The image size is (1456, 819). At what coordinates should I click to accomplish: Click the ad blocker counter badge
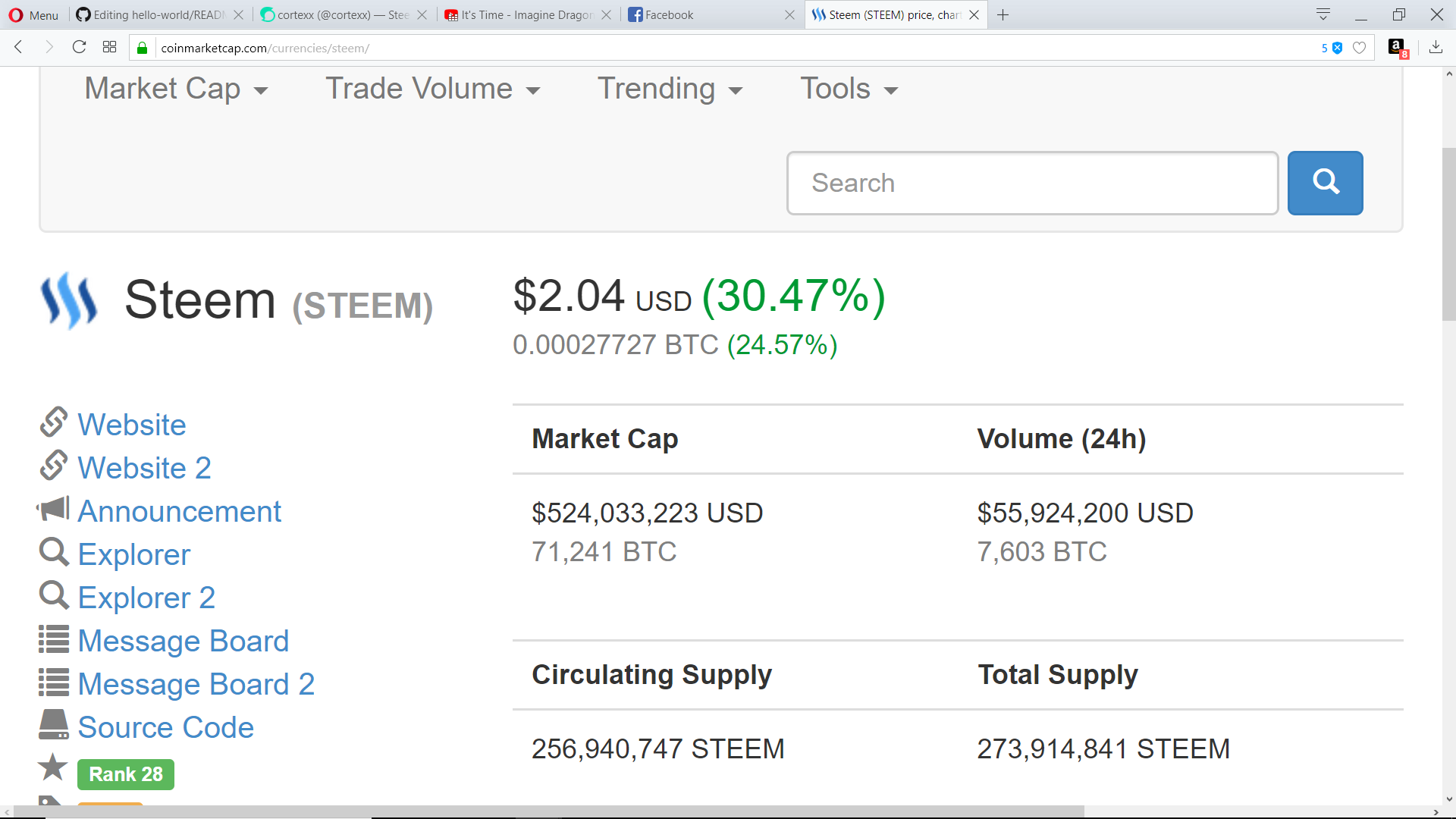tap(1332, 48)
